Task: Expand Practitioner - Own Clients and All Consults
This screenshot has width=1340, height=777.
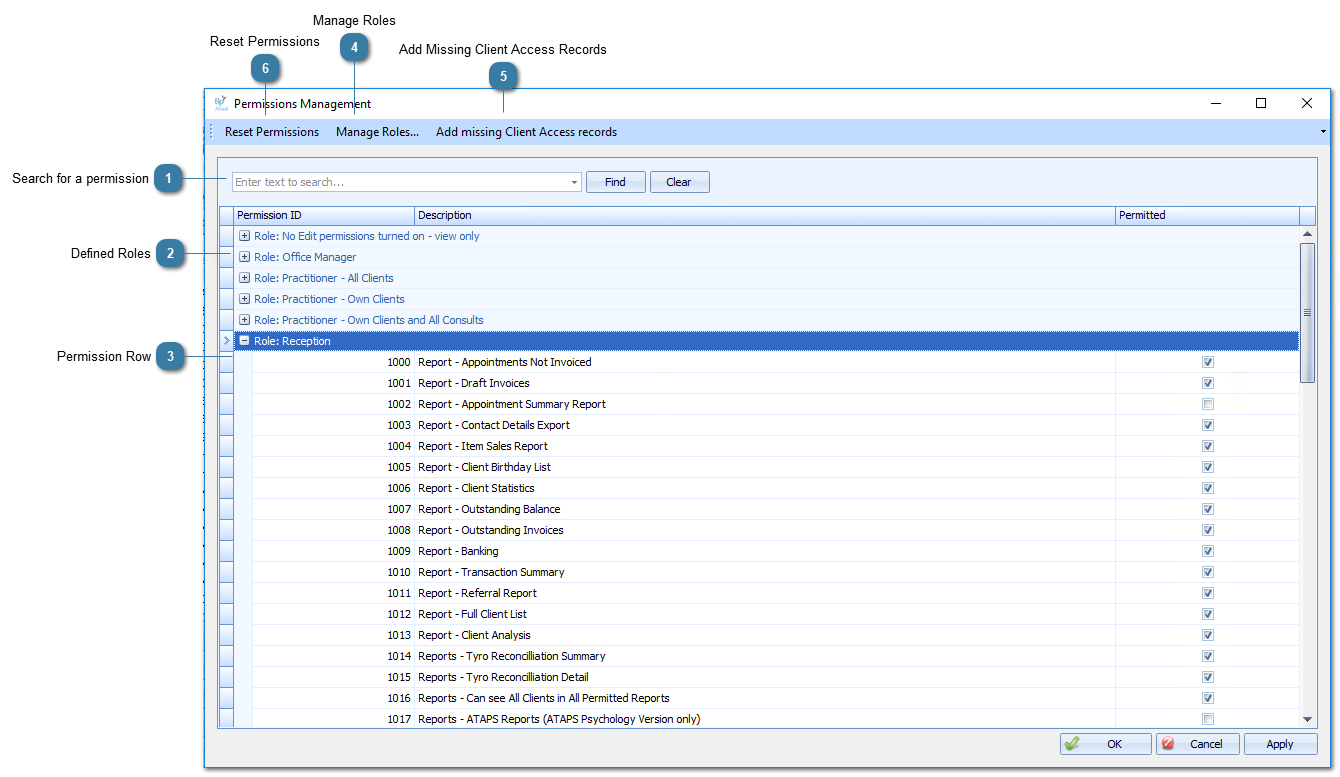Action: click(x=245, y=320)
